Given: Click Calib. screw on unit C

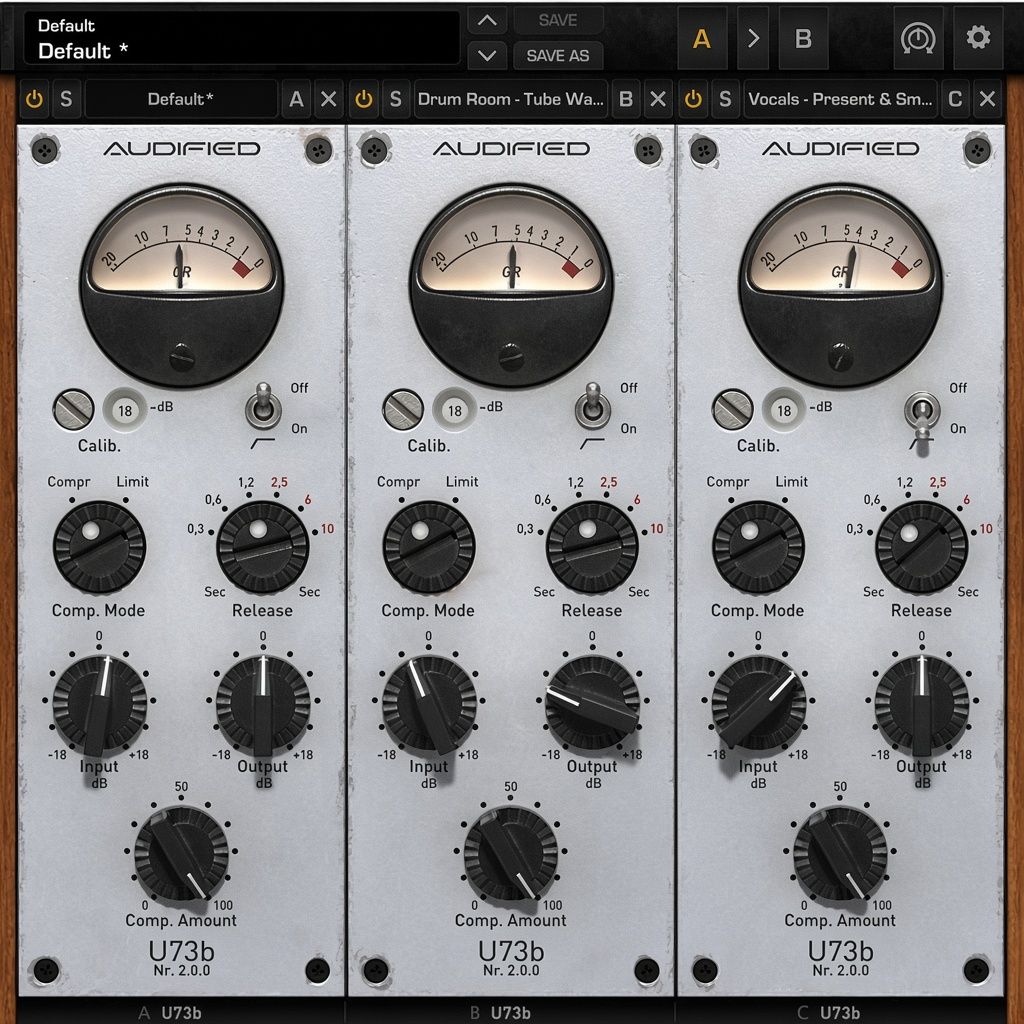Looking at the screenshot, I should pyautogui.click(x=732, y=409).
